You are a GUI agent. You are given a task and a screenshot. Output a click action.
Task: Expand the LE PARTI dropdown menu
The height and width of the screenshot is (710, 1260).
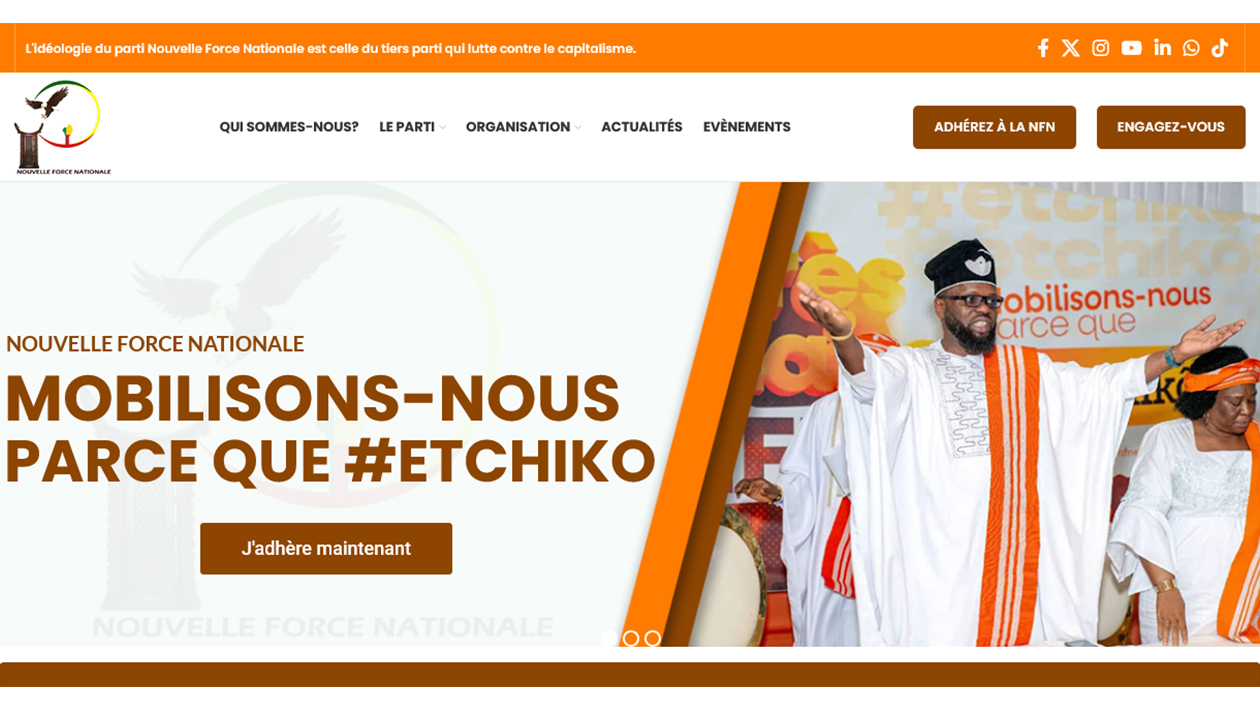(x=412, y=127)
